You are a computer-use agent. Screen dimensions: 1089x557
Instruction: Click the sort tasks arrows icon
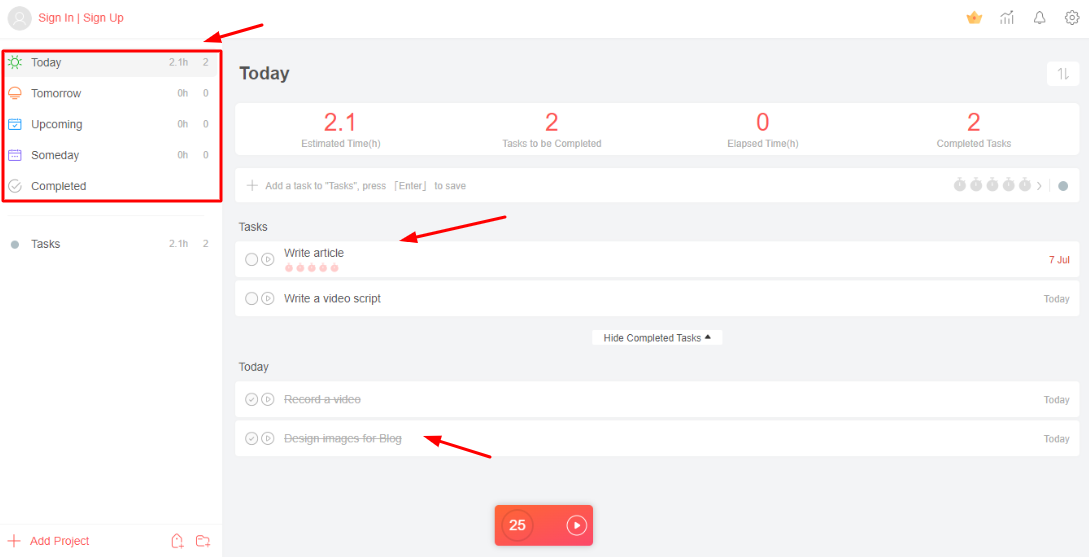click(x=1062, y=74)
